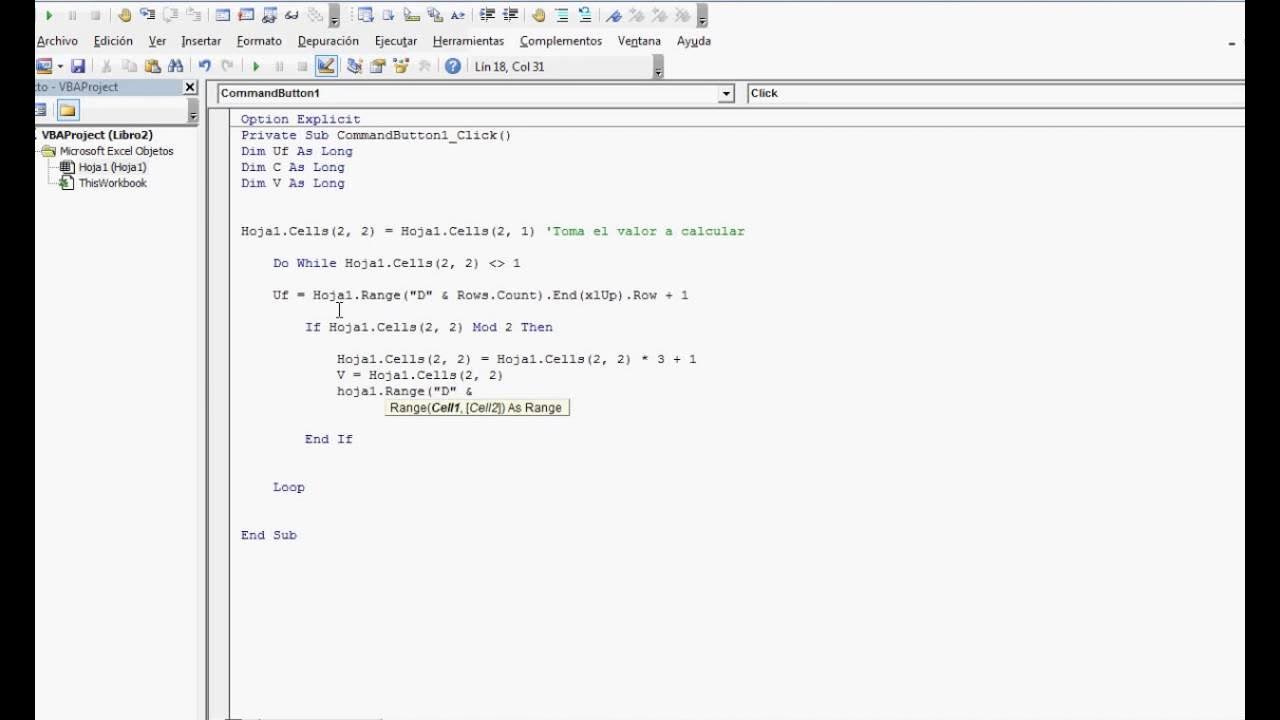The height and width of the screenshot is (720, 1280).
Task: Open the Project Explorer icon
Action: pyautogui.click(x=355, y=66)
